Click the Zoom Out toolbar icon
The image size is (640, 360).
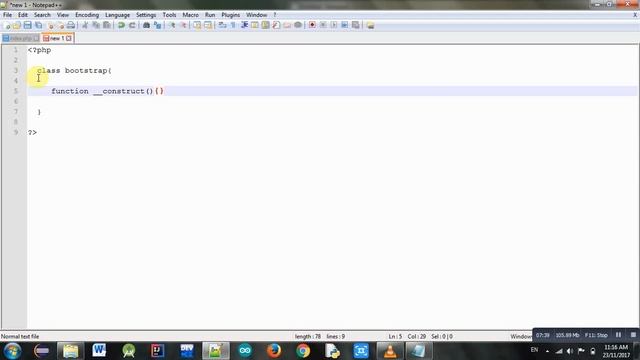point(183,25)
